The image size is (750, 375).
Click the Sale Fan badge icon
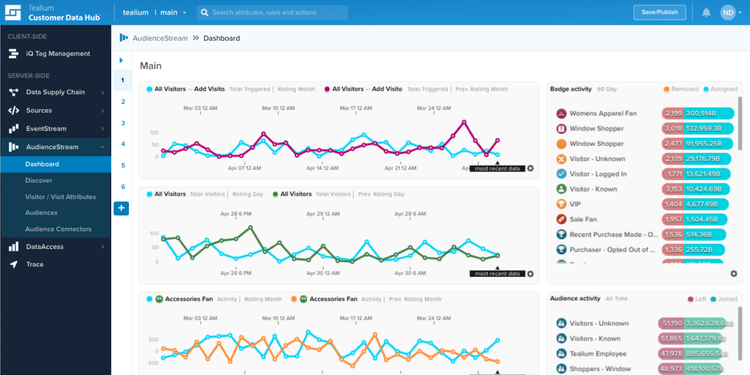(x=562, y=220)
